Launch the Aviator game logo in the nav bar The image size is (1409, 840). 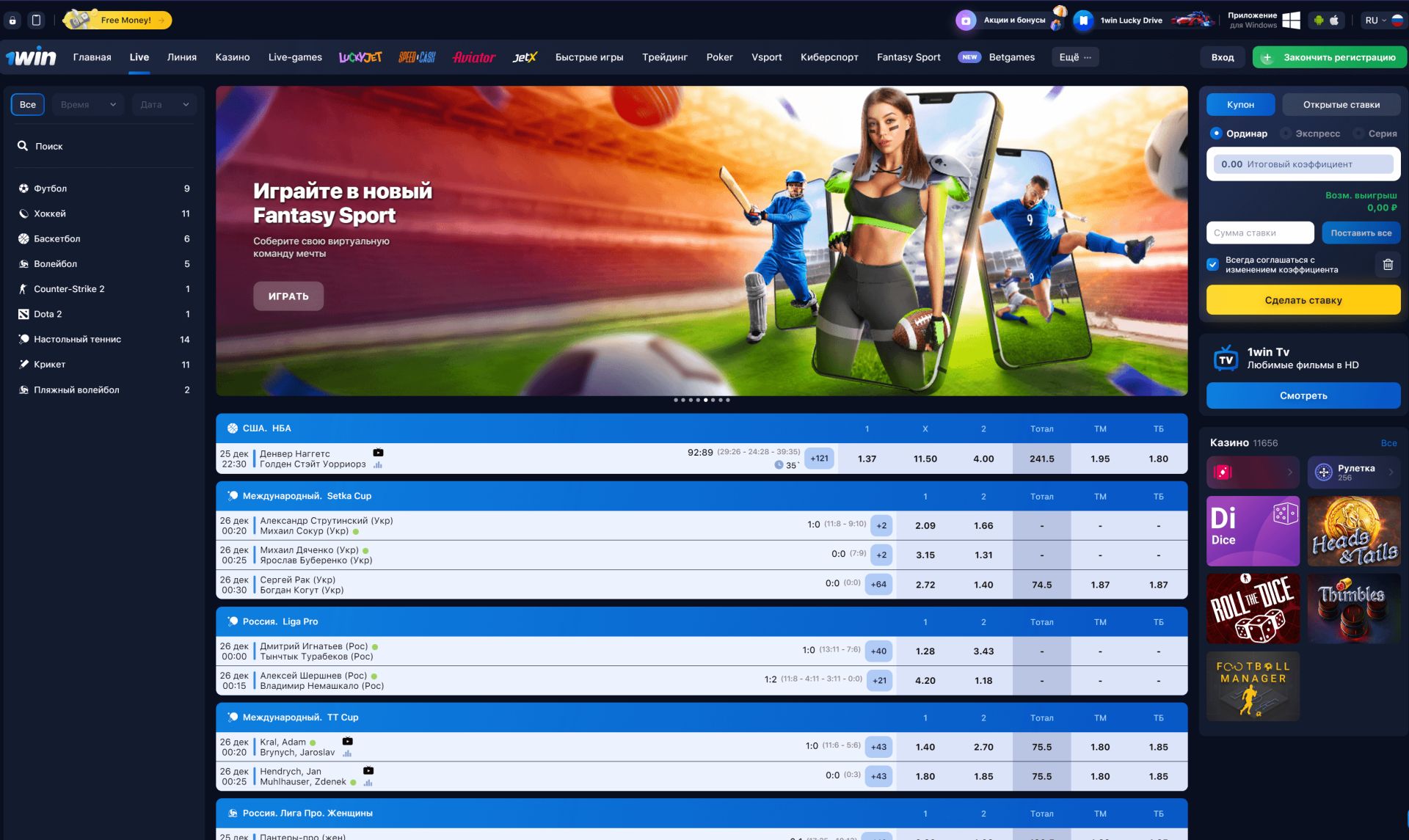coord(473,57)
